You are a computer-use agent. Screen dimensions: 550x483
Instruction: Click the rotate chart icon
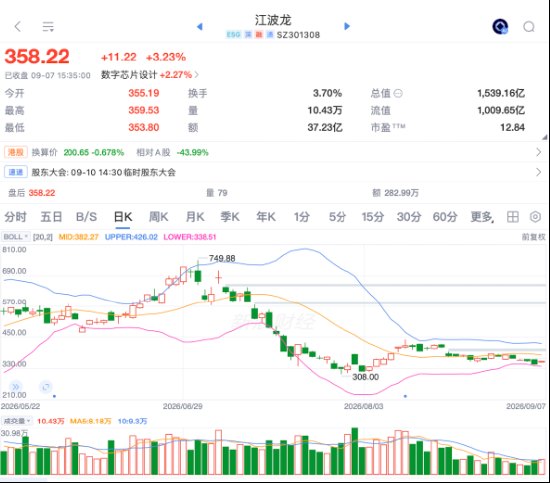46,387
